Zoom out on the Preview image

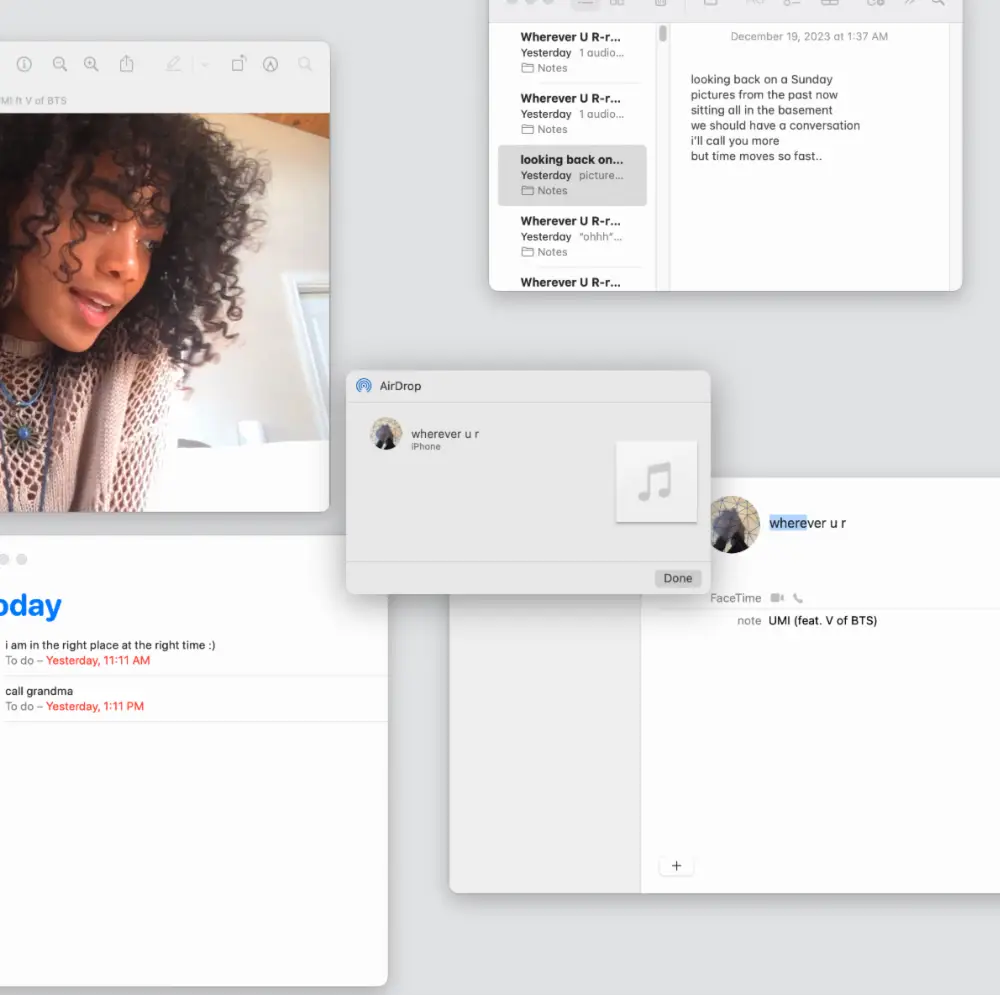[x=60, y=64]
